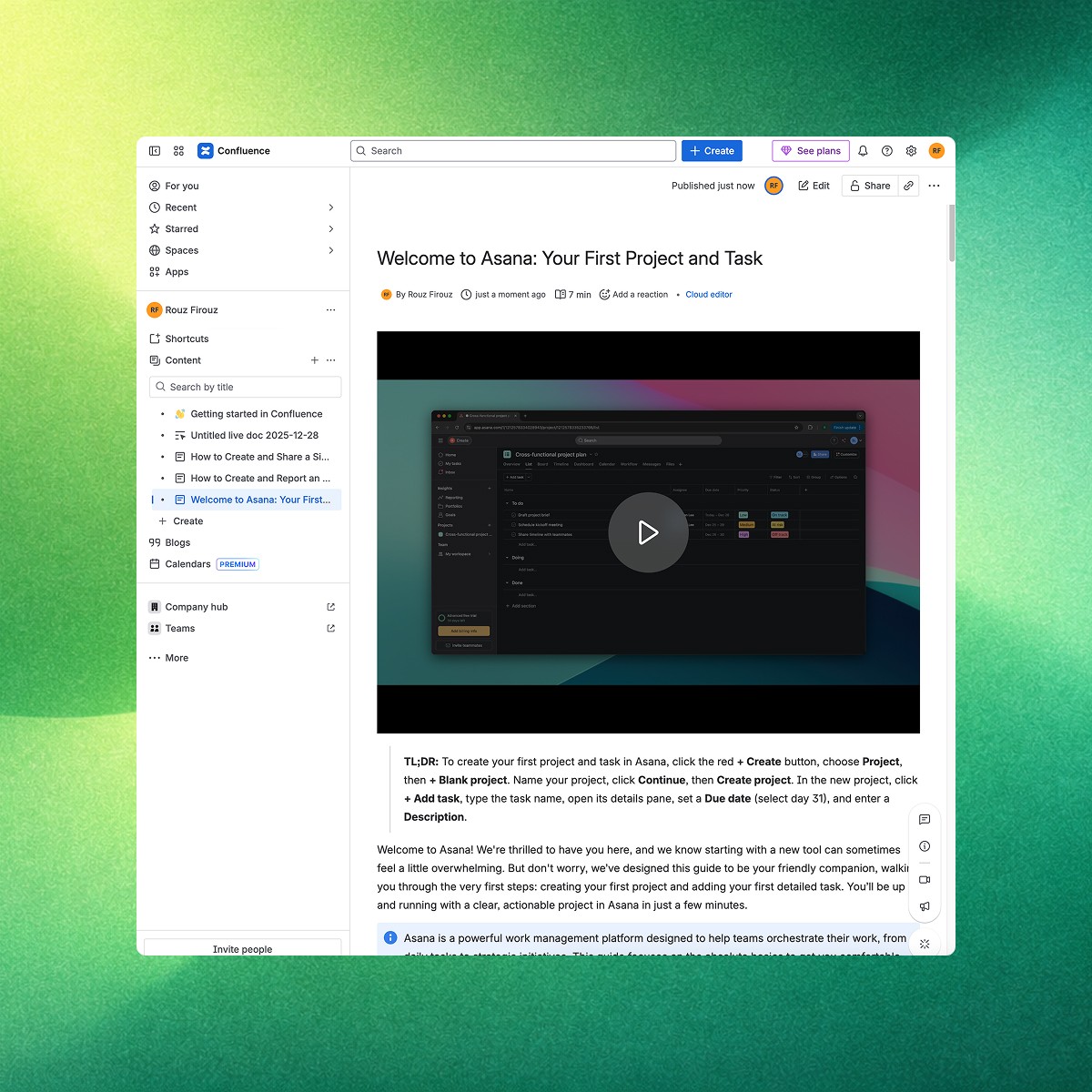The height and width of the screenshot is (1092, 1092).
Task: Select the Welcome to Asana tree item
Action: (247, 500)
